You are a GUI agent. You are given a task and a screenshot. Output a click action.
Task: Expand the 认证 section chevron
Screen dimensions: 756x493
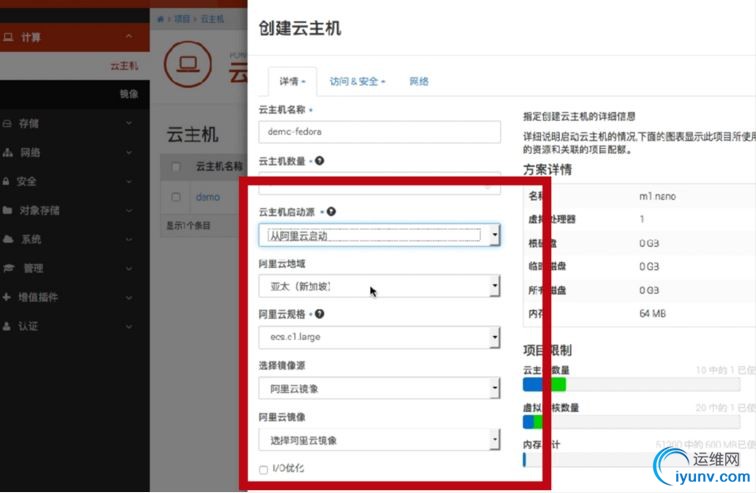coord(129,326)
